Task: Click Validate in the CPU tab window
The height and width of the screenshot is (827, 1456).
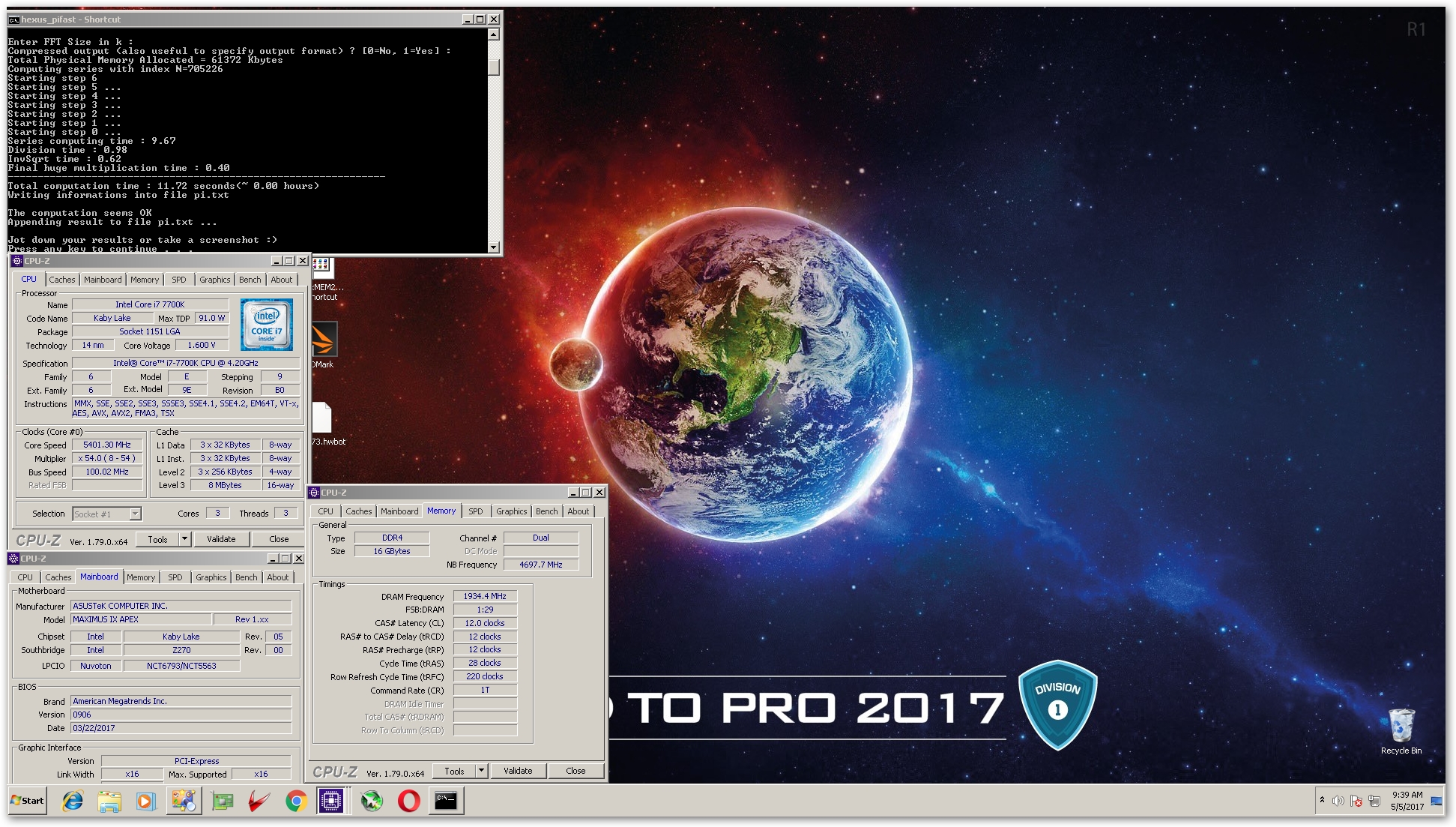Action: coord(221,539)
